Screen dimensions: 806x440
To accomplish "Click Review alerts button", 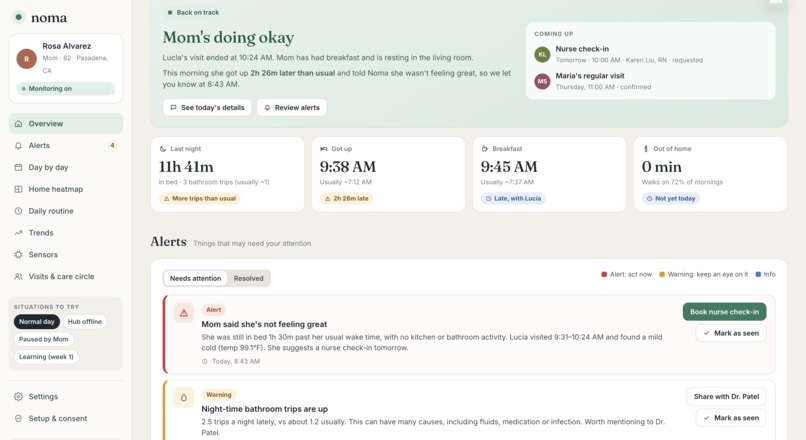I will click(x=292, y=107).
